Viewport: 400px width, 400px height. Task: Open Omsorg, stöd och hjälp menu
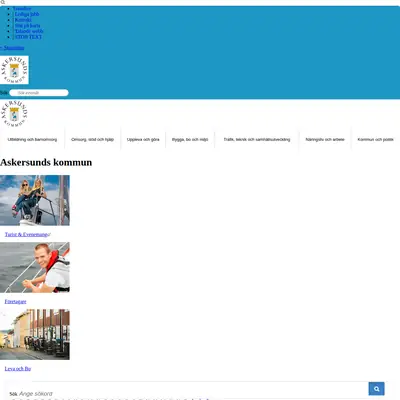point(93,139)
